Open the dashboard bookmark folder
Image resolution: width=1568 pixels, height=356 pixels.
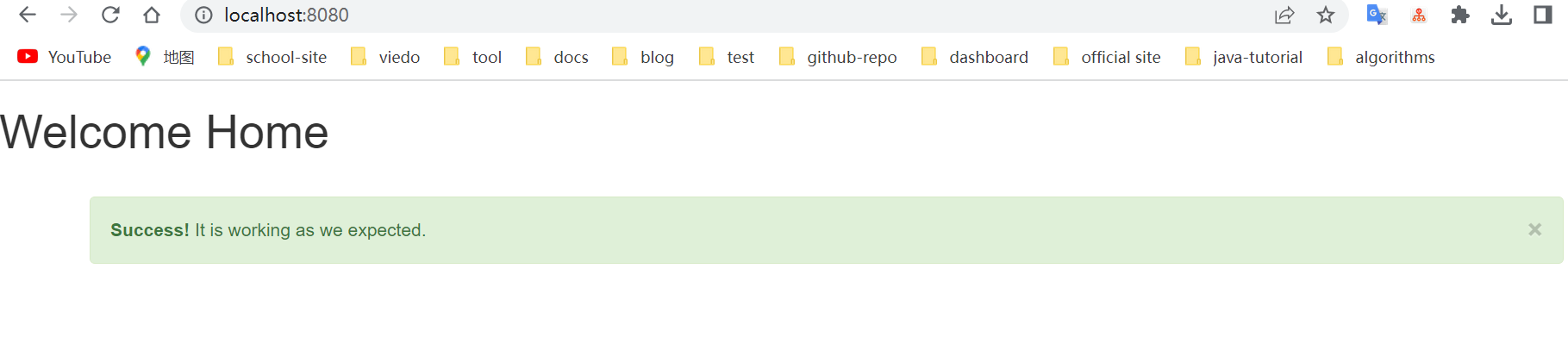(975, 57)
